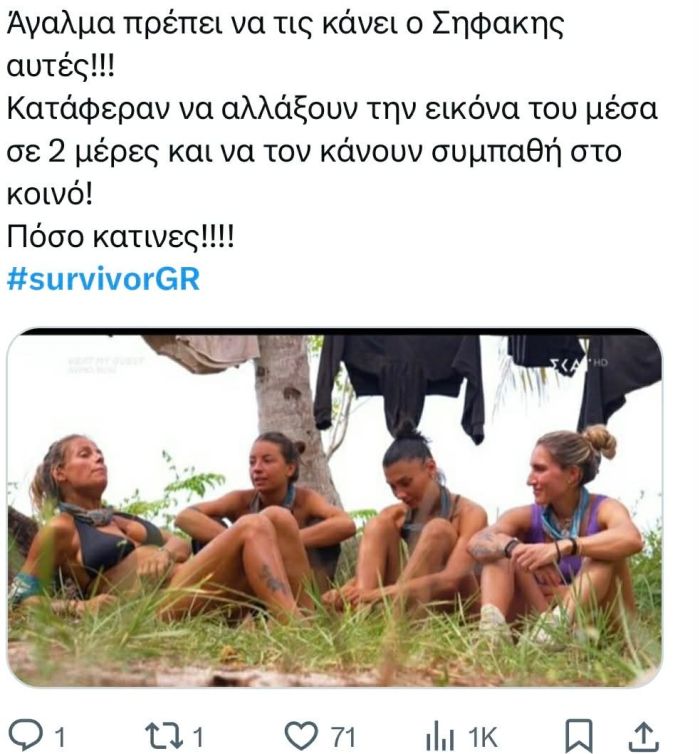Open the view analytics bar chart icon
The image size is (700, 754).
(439, 736)
